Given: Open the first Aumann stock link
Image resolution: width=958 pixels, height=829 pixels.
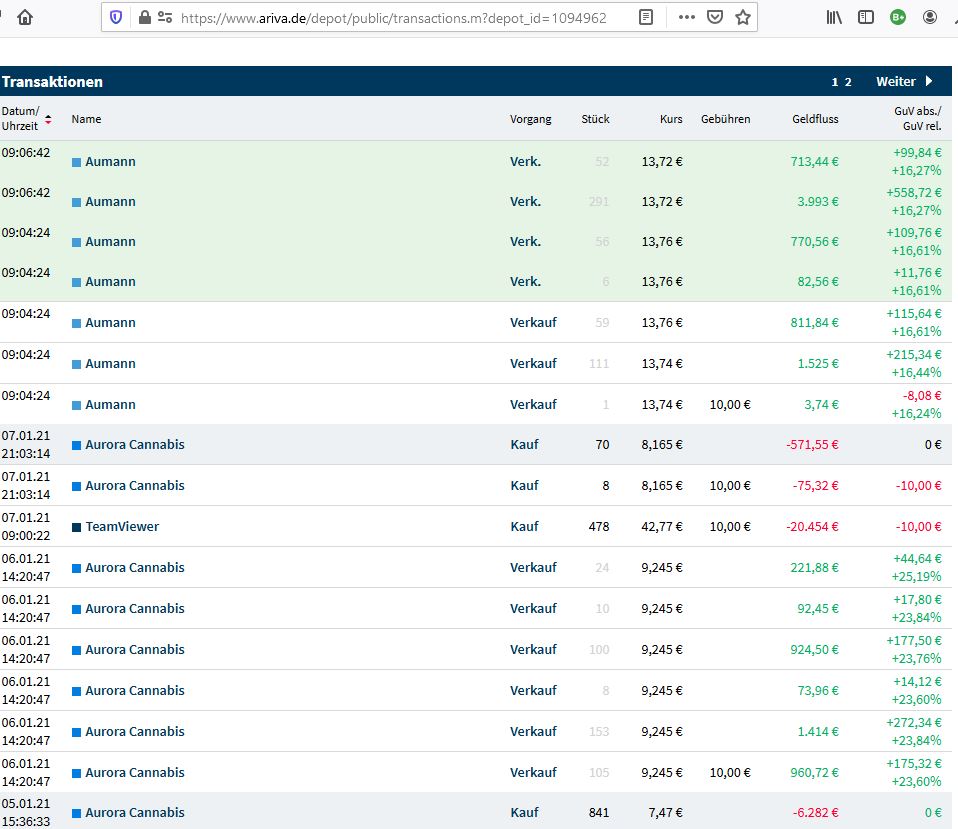Looking at the screenshot, I should (x=110, y=162).
